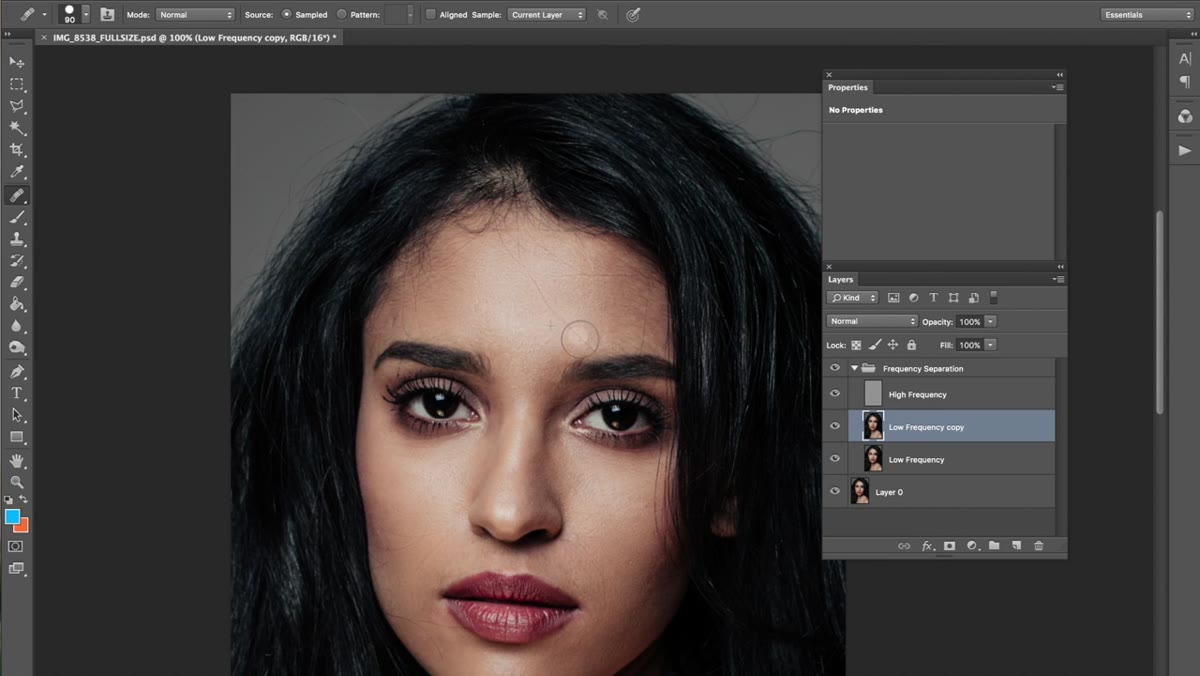Open the layer blend mode Normal dropdown
The height and width of the screenshot is (676, 1200).
872,321
